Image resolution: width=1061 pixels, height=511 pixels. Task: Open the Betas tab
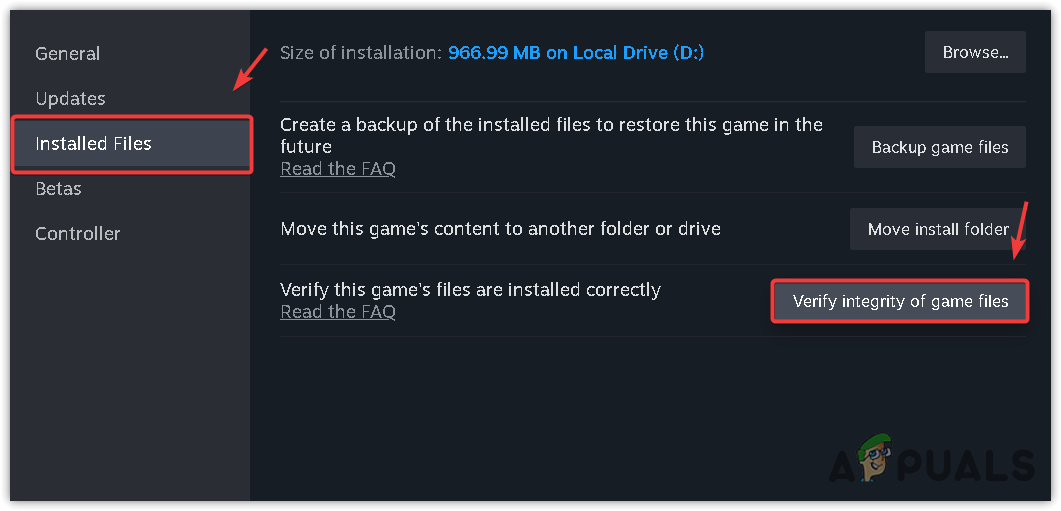[x=58, y=189]
